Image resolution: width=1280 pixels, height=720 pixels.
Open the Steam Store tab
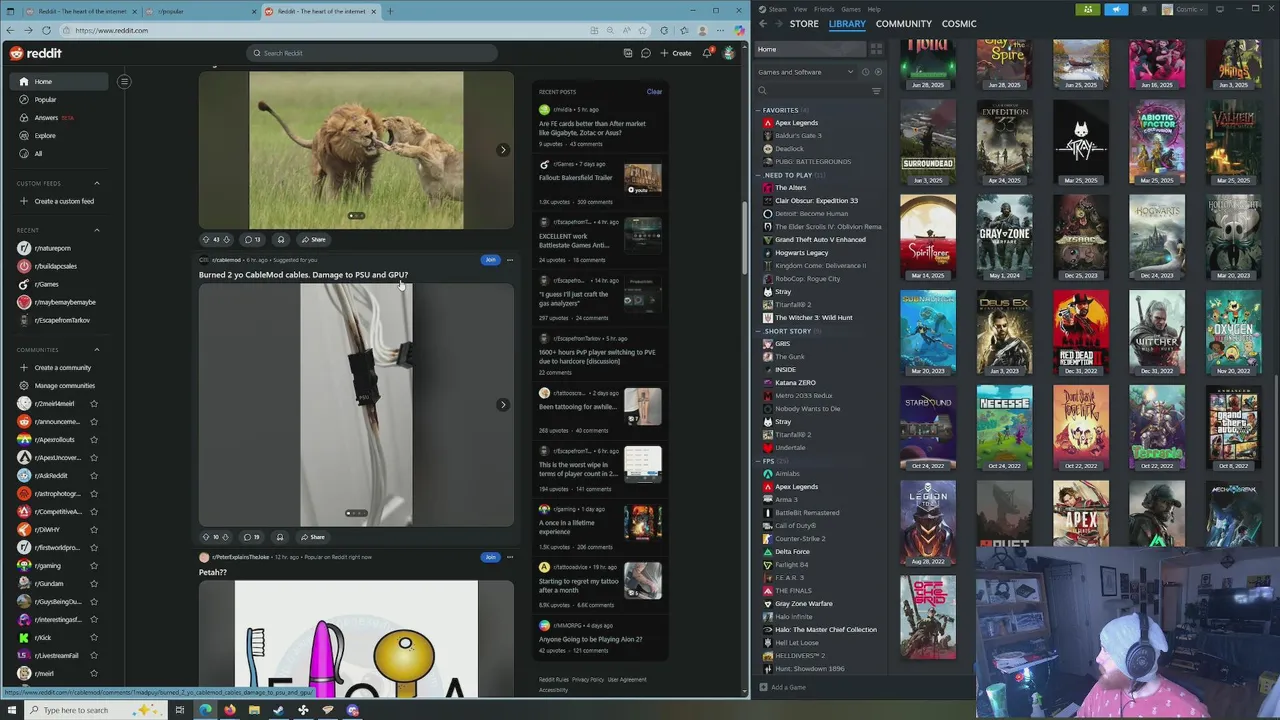(x=804, y=23)
